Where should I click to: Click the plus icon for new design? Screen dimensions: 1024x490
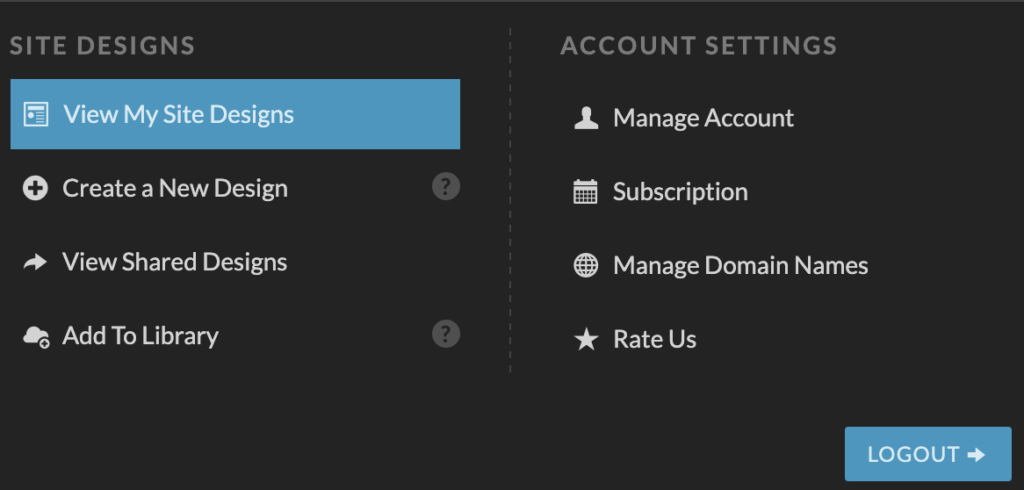pos(35,188)
